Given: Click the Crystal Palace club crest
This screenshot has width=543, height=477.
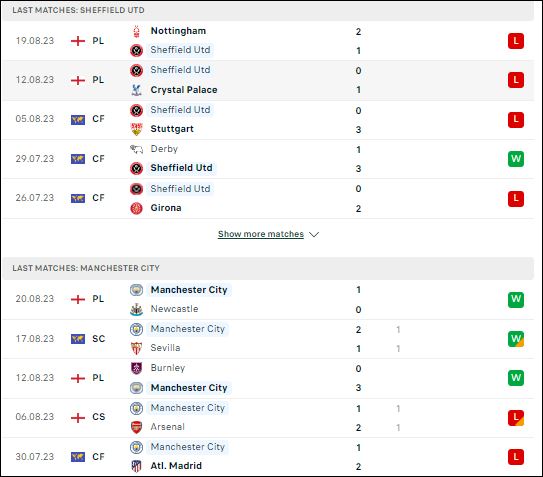Looking at the screenshot, I should 136,90.
